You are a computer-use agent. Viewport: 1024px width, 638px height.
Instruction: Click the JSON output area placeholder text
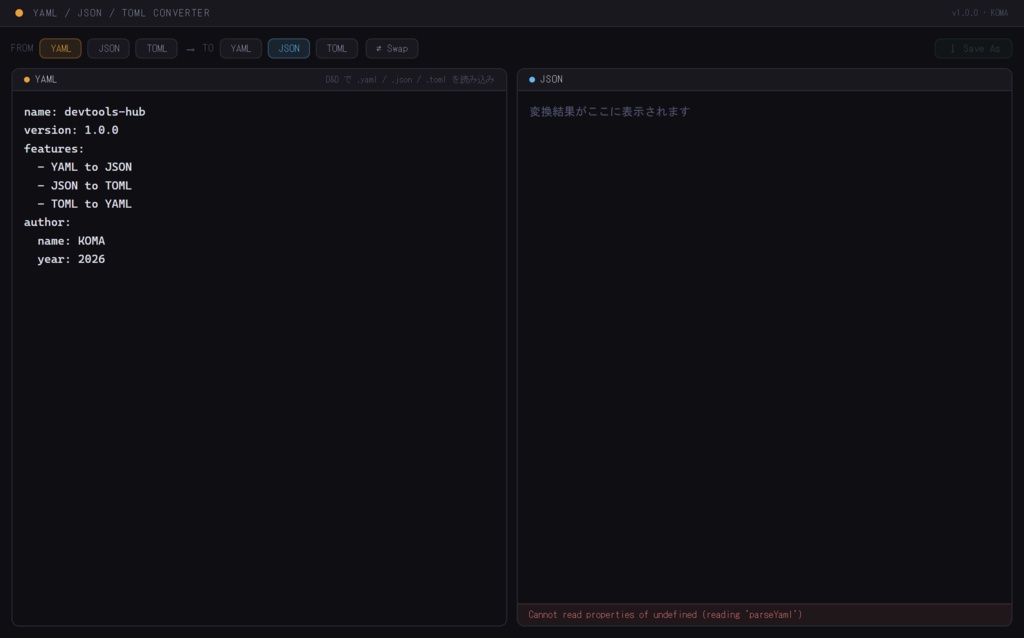[x=609, y=112]
